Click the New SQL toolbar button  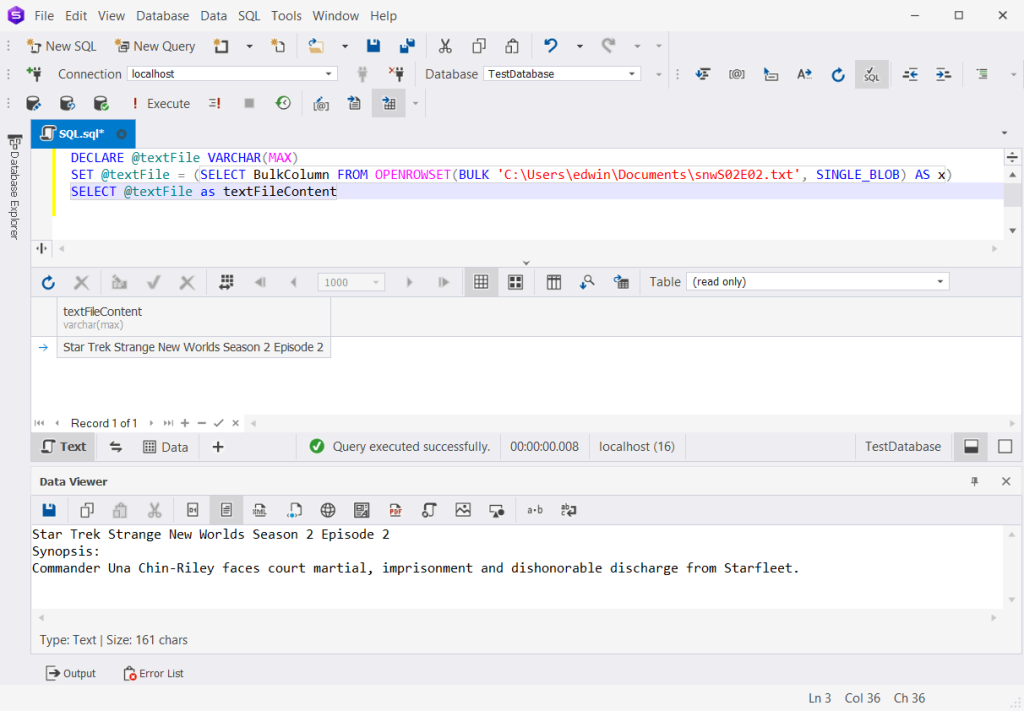[x=61, y=46]
